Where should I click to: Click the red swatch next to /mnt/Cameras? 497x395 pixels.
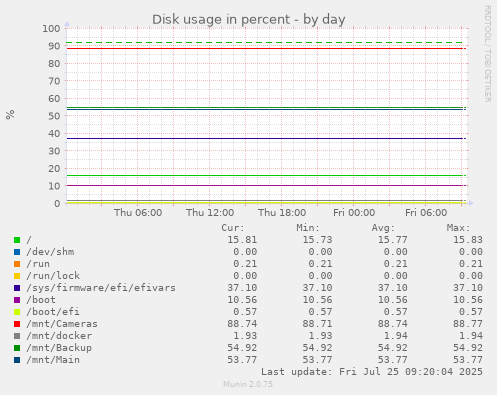click(x=17, y=324)
